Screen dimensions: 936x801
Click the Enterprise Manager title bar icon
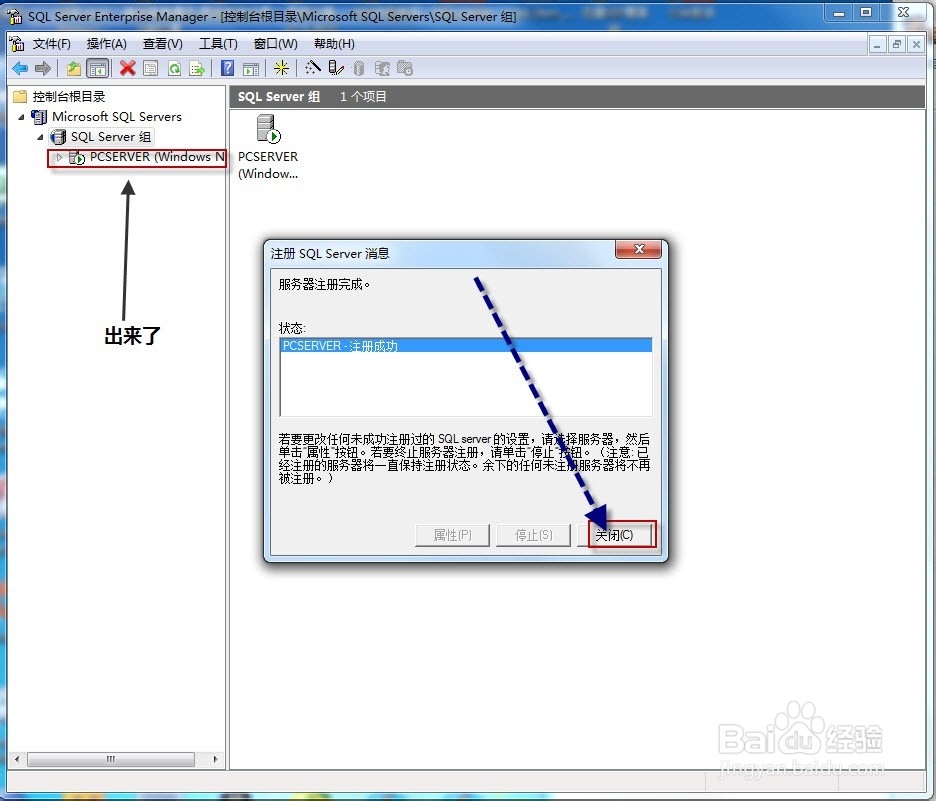click(14, 16)
